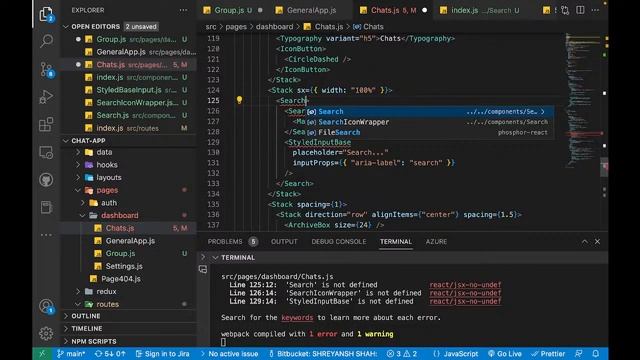Open the Azure panel tab
Viewport: 640px width, 360px height.
[436, 242]
